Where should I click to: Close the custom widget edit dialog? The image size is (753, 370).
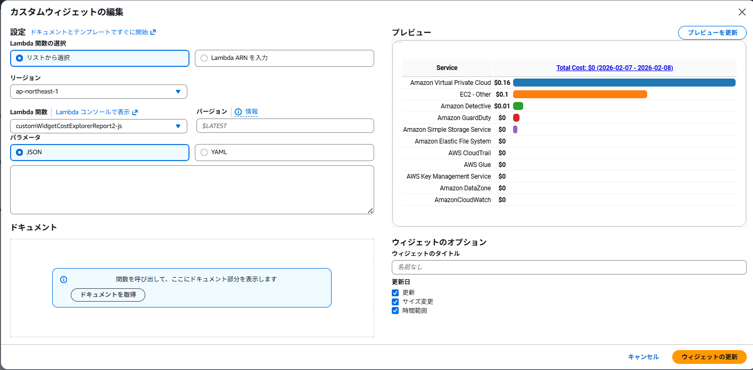pyautogui.click(x=742, y=12)
